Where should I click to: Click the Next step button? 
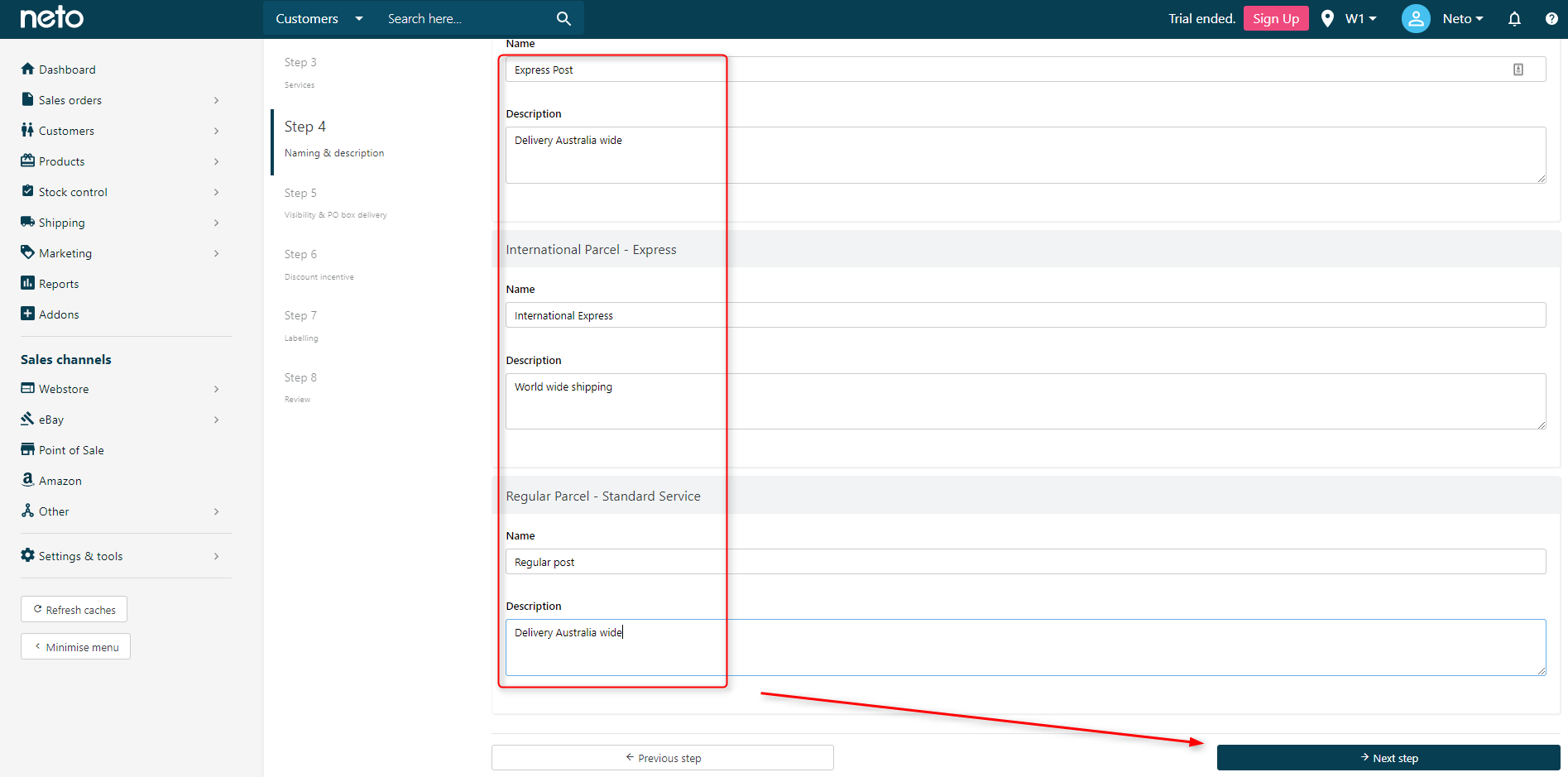click(x=1388, y=757)
